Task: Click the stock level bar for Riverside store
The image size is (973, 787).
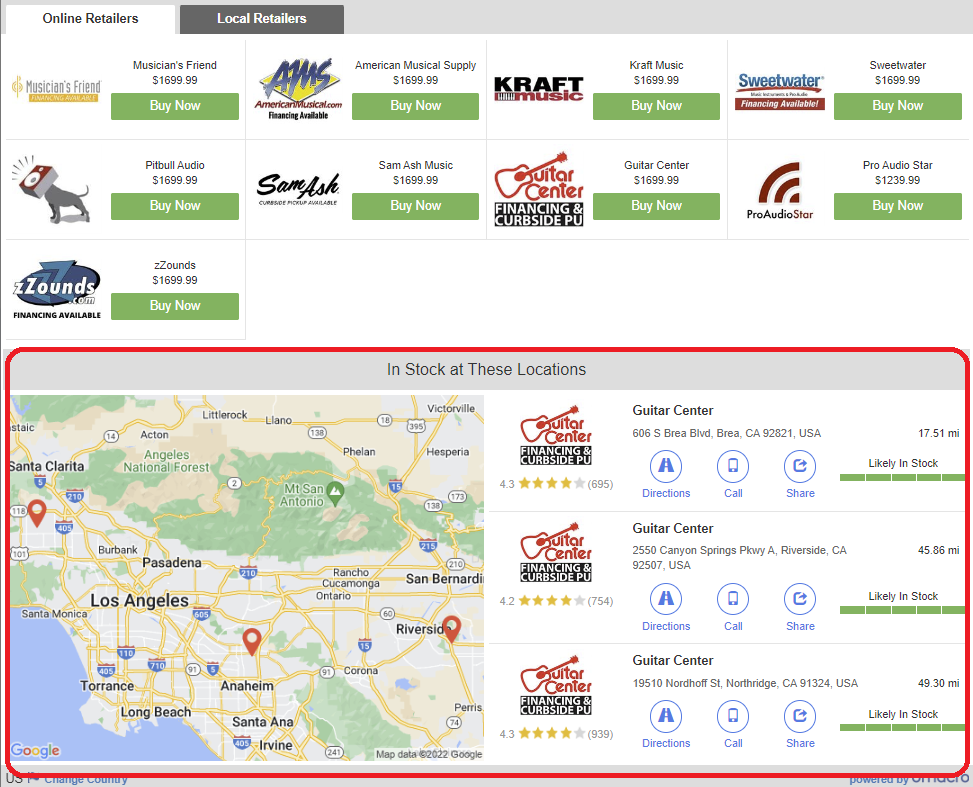Action: [902, 610]
